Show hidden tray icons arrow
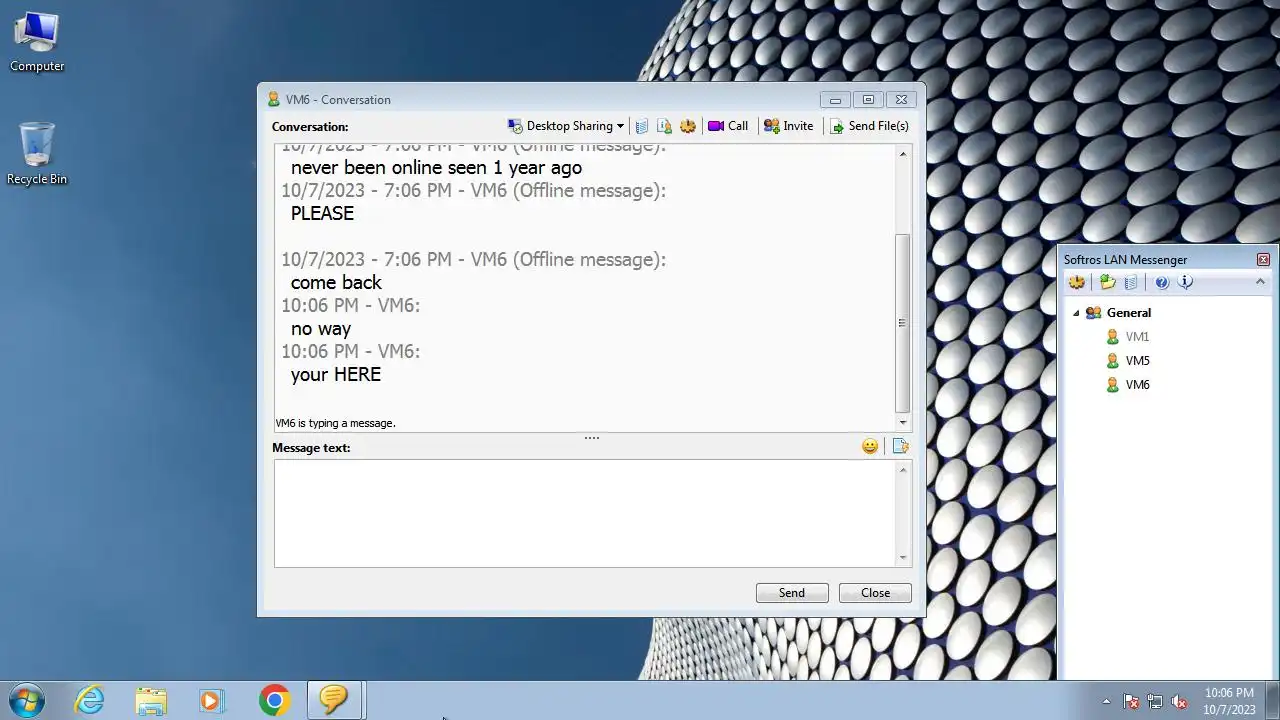The height and width of the screenshot is (720, 1280). coord(1106,701)
